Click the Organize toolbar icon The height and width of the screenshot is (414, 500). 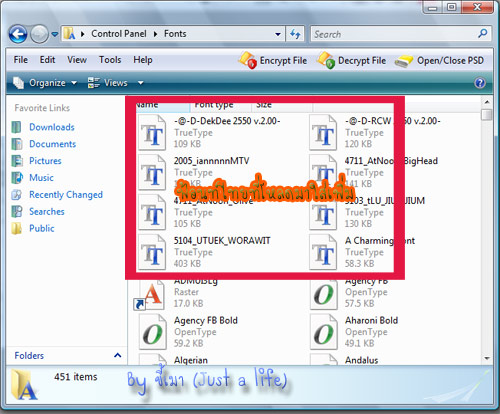(x=18, y=83)
